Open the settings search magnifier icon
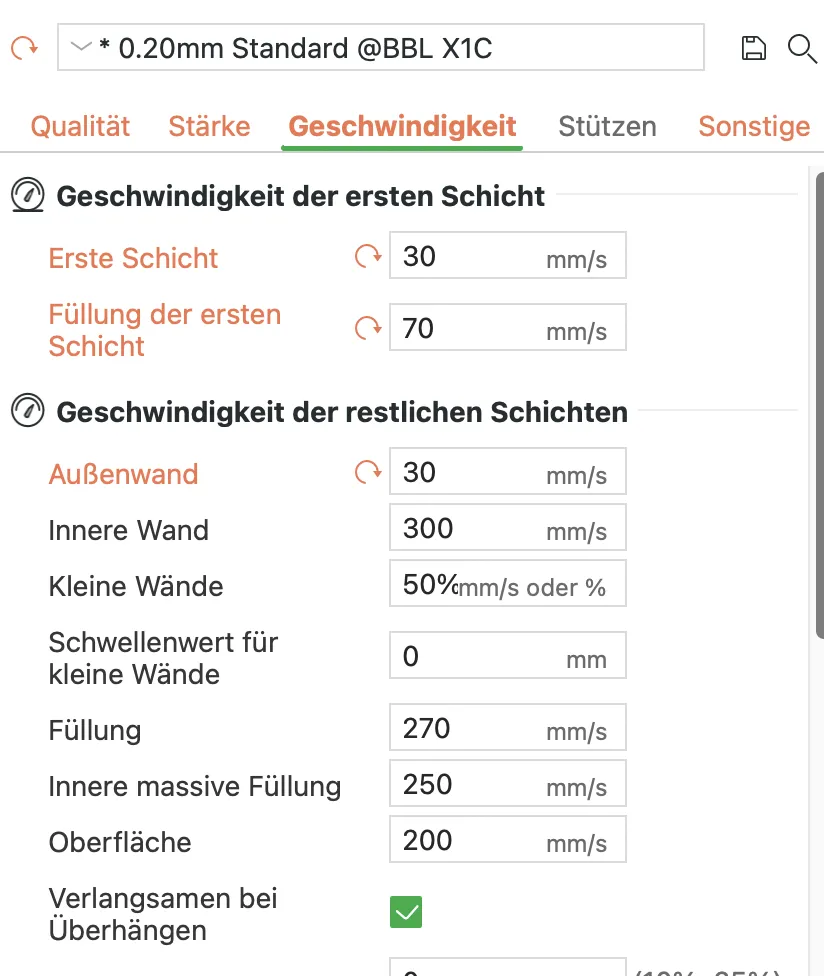The width and height of the screenshot is (824, 976). [802, 49]
